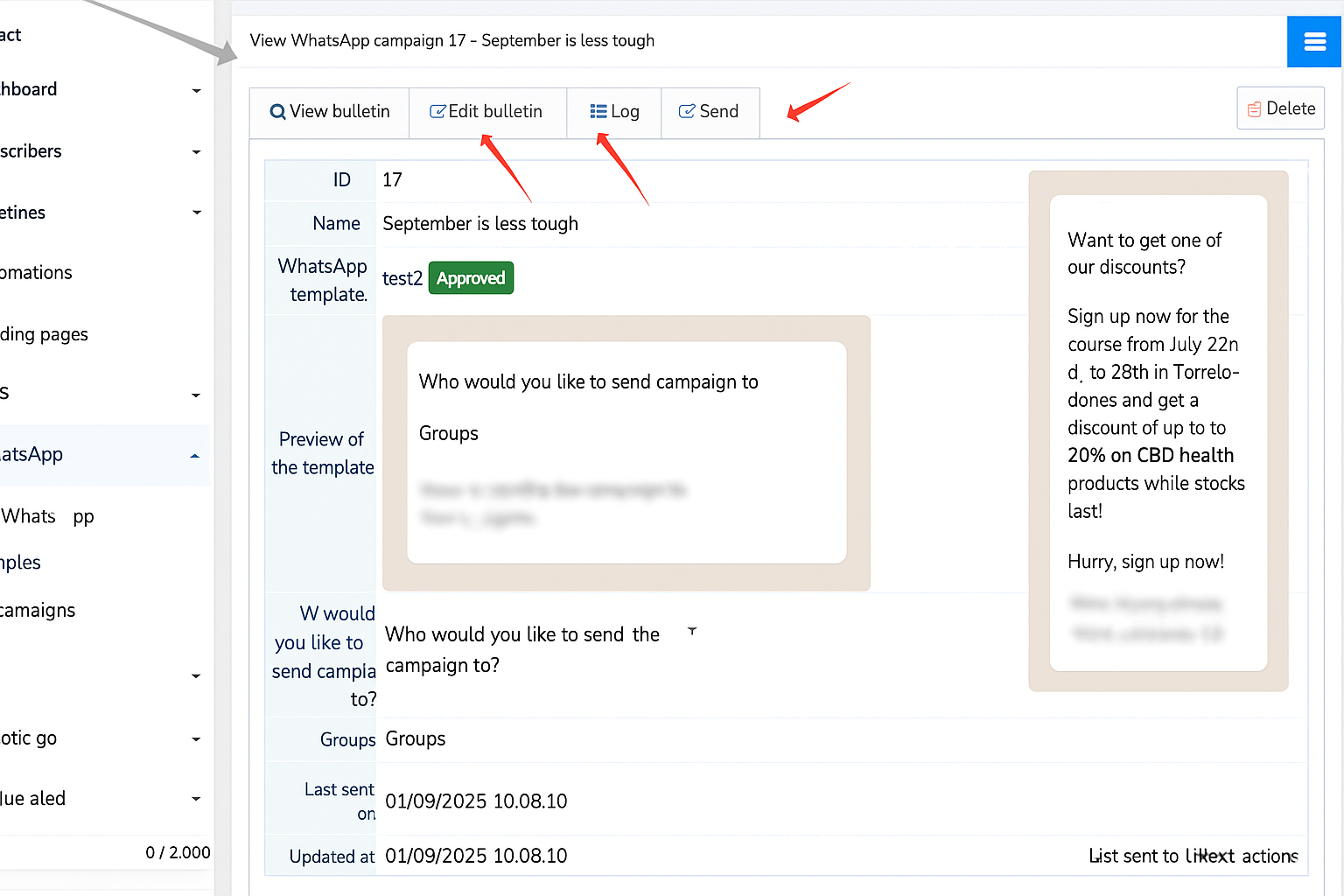Open the "Whats pp" sidebar sub-item
Viewport: 1344px width, 896px height.
pyautogui.click(x=47, y=516)
